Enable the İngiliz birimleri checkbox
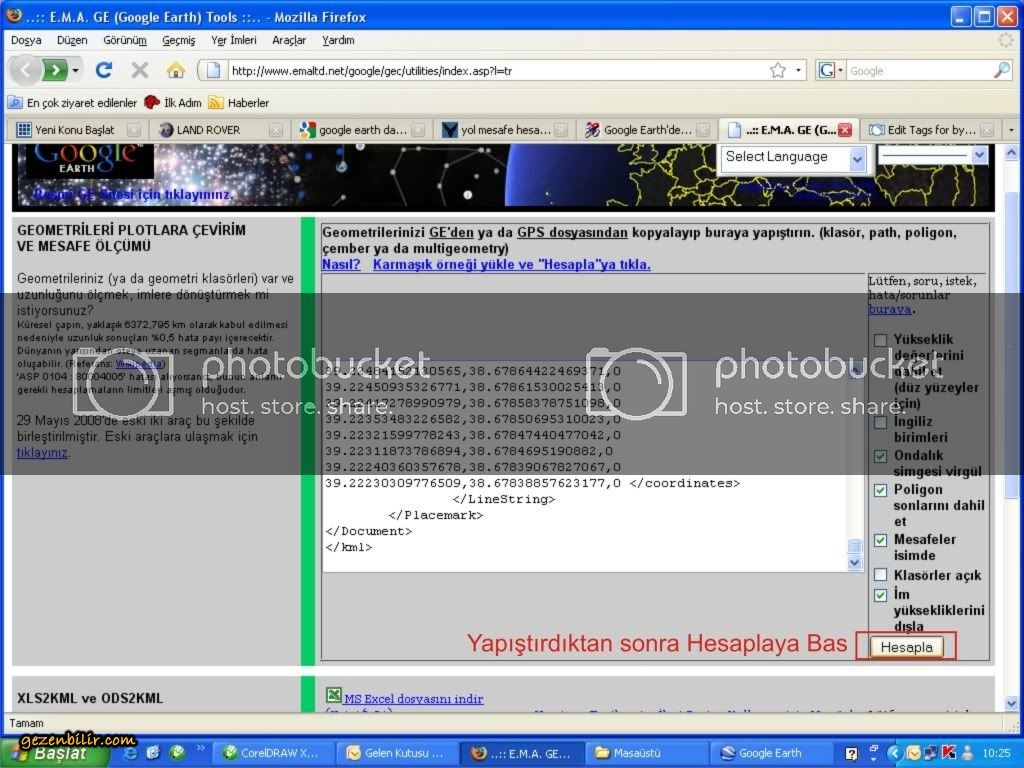The height and width of the screenshot is (768, 1024). click(880, 422)
